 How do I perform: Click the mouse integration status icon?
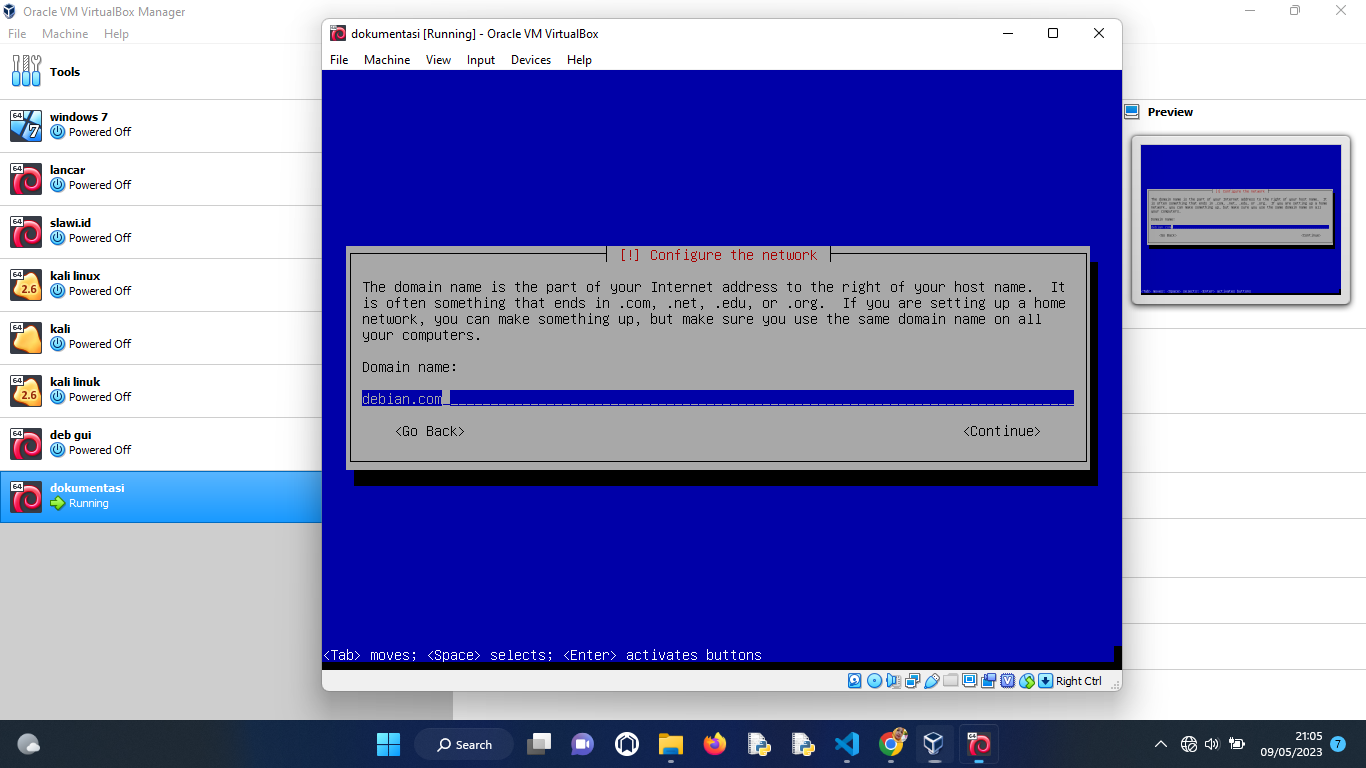1027,681
